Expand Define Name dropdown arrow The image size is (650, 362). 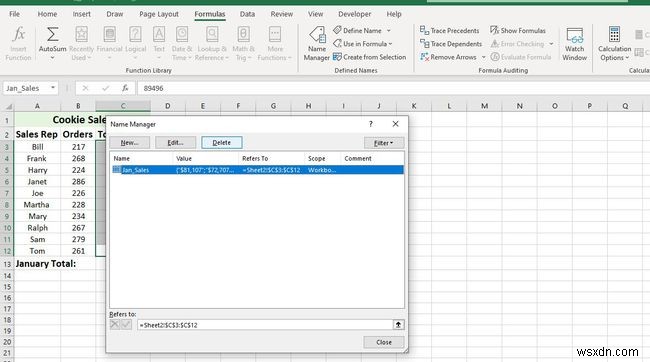(x=388, y=31)
